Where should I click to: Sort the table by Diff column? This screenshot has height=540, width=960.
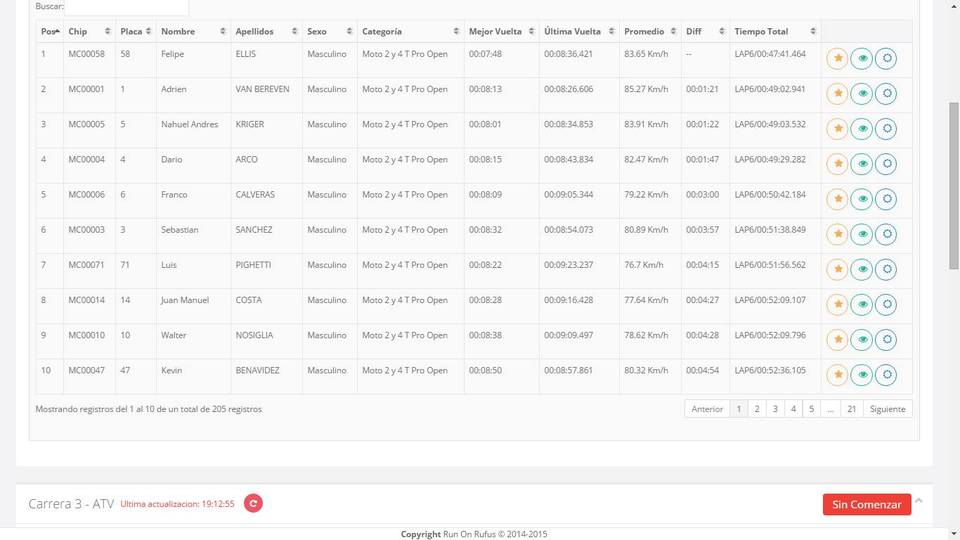pos(705,31)
